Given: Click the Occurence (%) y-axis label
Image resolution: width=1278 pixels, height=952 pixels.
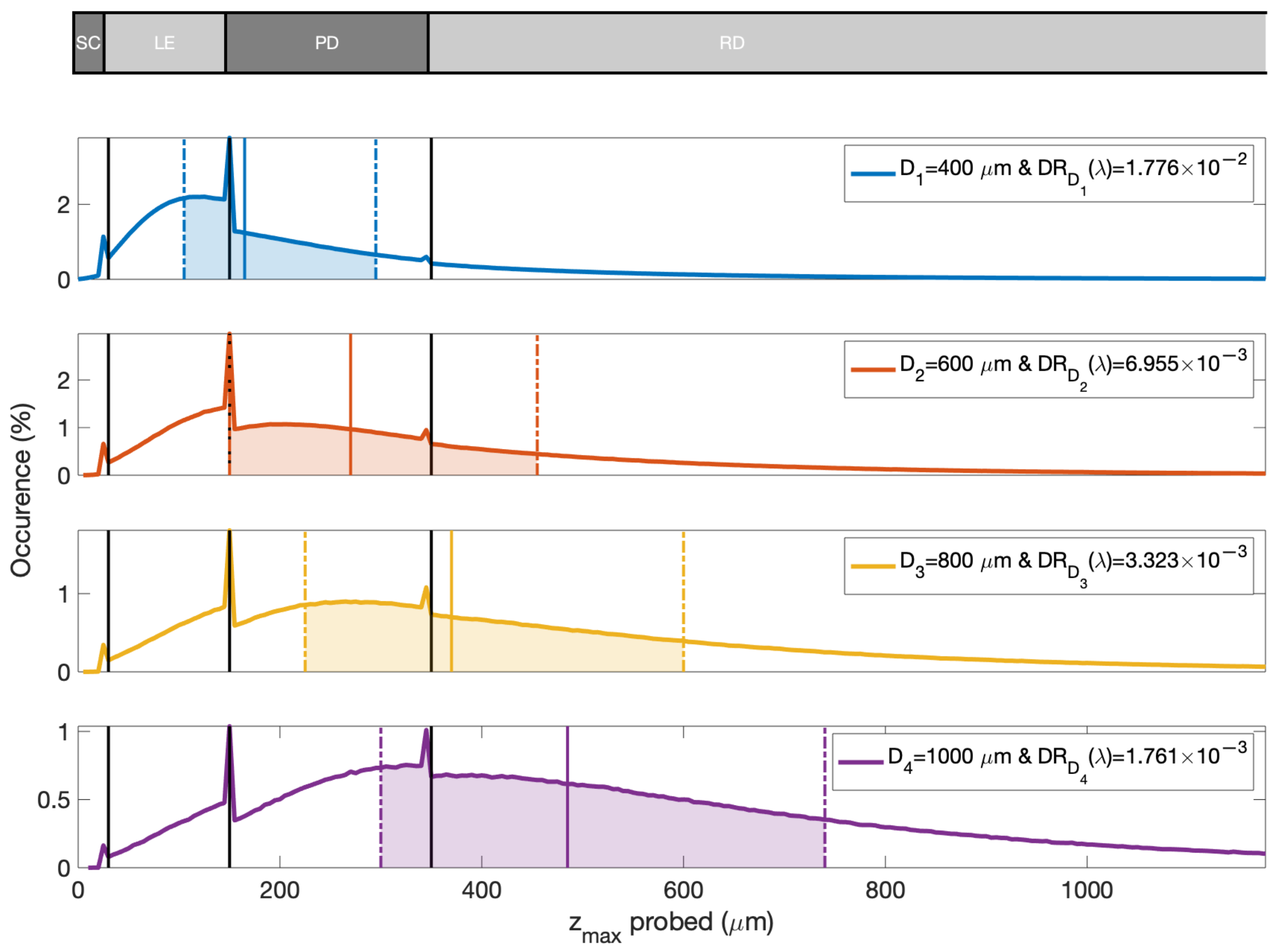Looking at the screenshot, I should tap(21, 490).
